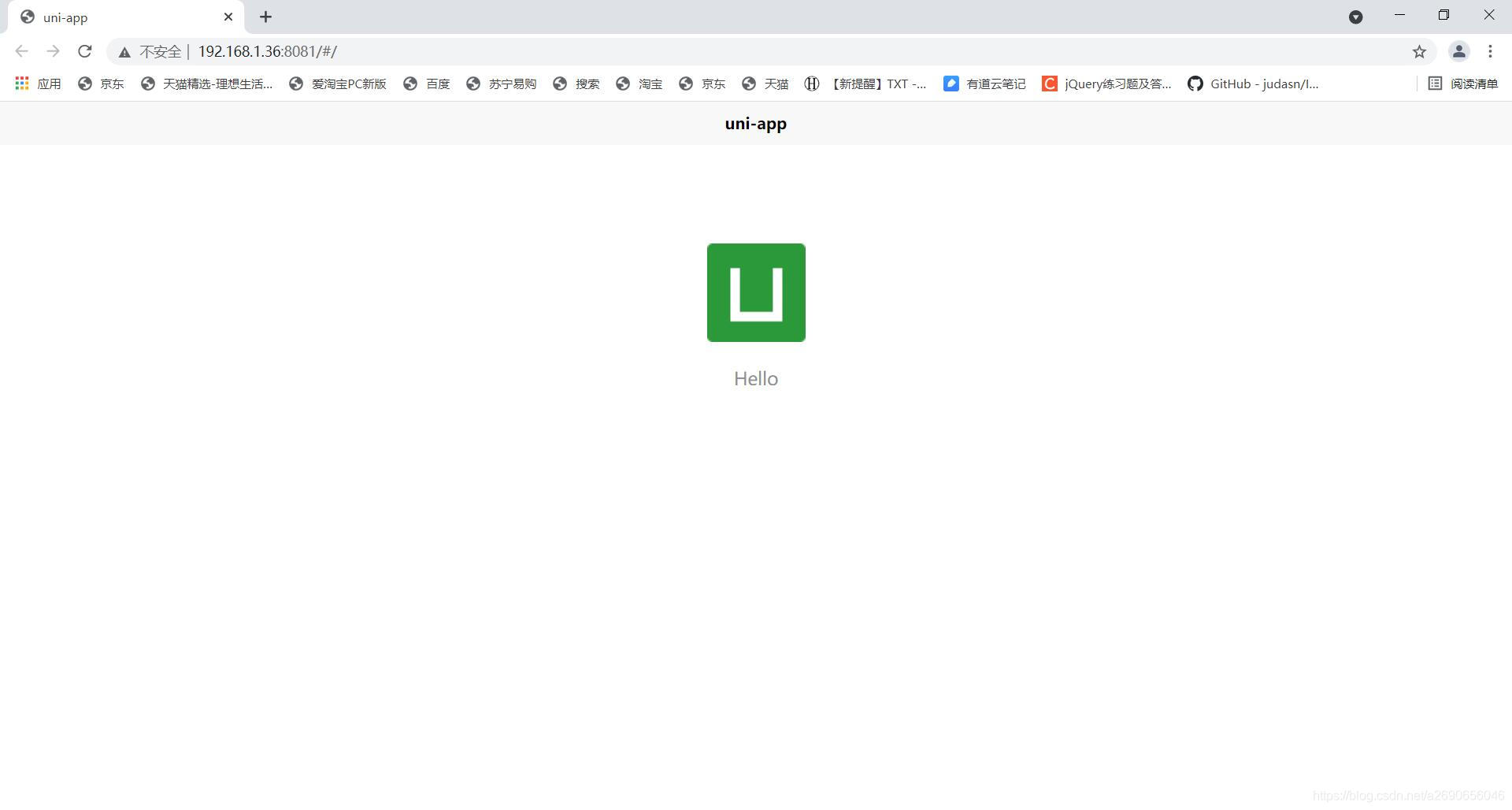This screenshot has height=810, width=1512.
Task: Click the not-secure warning icon
Action: pyautogui.click(x=124, y=52)
